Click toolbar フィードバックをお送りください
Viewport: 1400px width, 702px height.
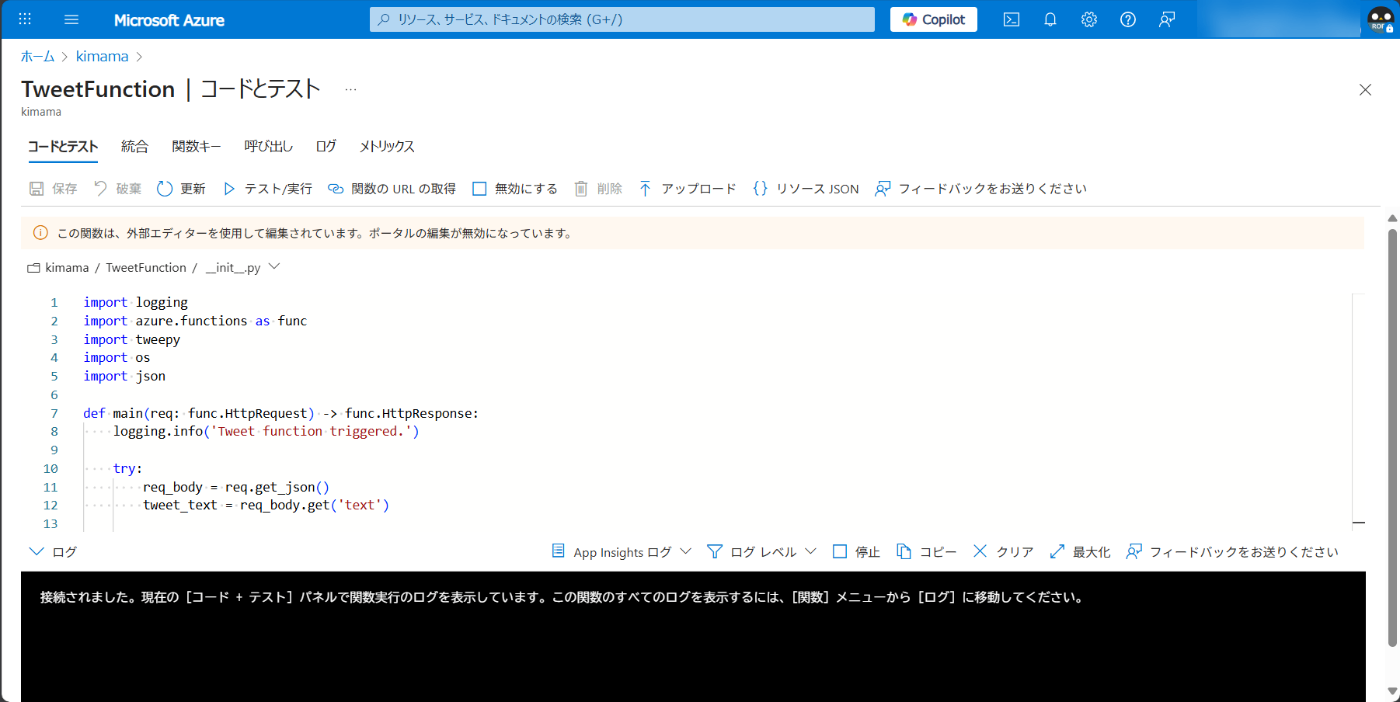pyautogui.click(x=980, y=188)
